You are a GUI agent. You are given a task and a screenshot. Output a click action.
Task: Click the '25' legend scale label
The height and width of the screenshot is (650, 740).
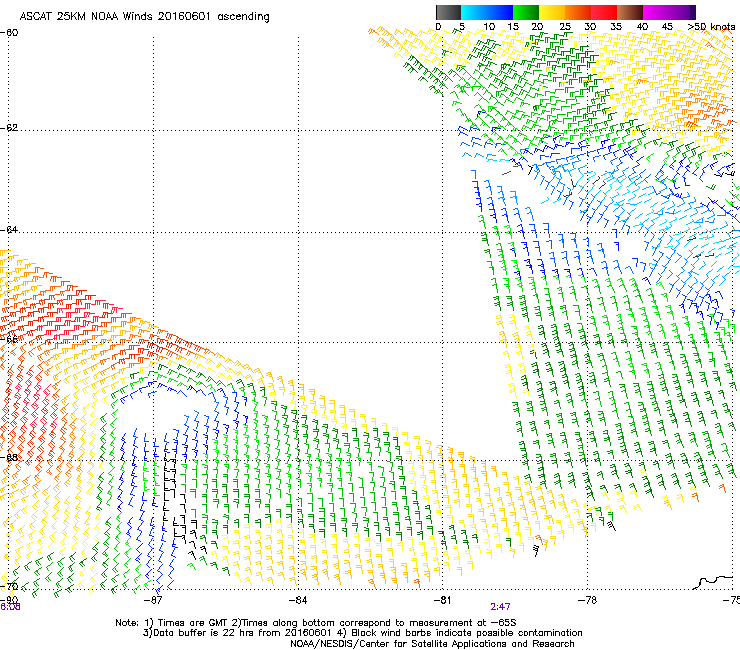coord(565,27)
